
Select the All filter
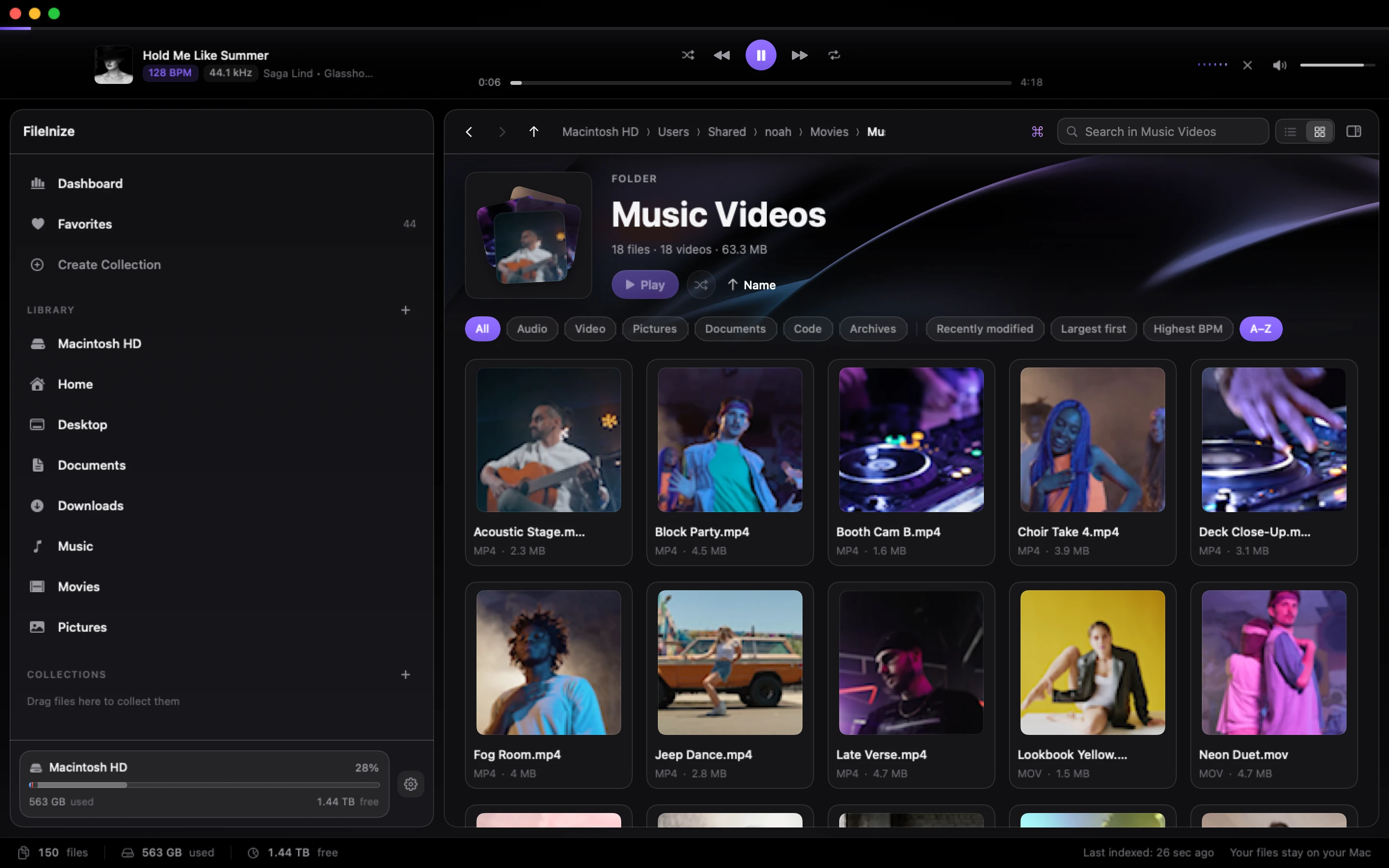482,329
